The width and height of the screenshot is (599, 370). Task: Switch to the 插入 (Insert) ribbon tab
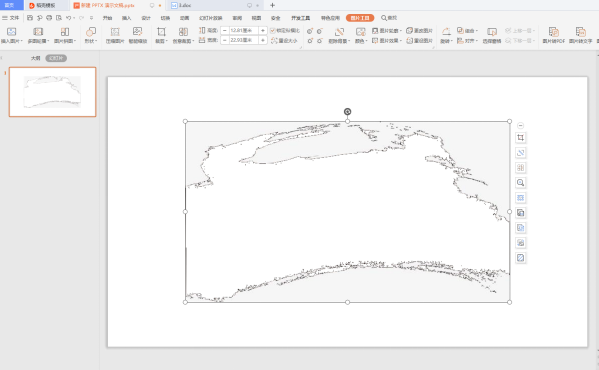click(126, 18)
